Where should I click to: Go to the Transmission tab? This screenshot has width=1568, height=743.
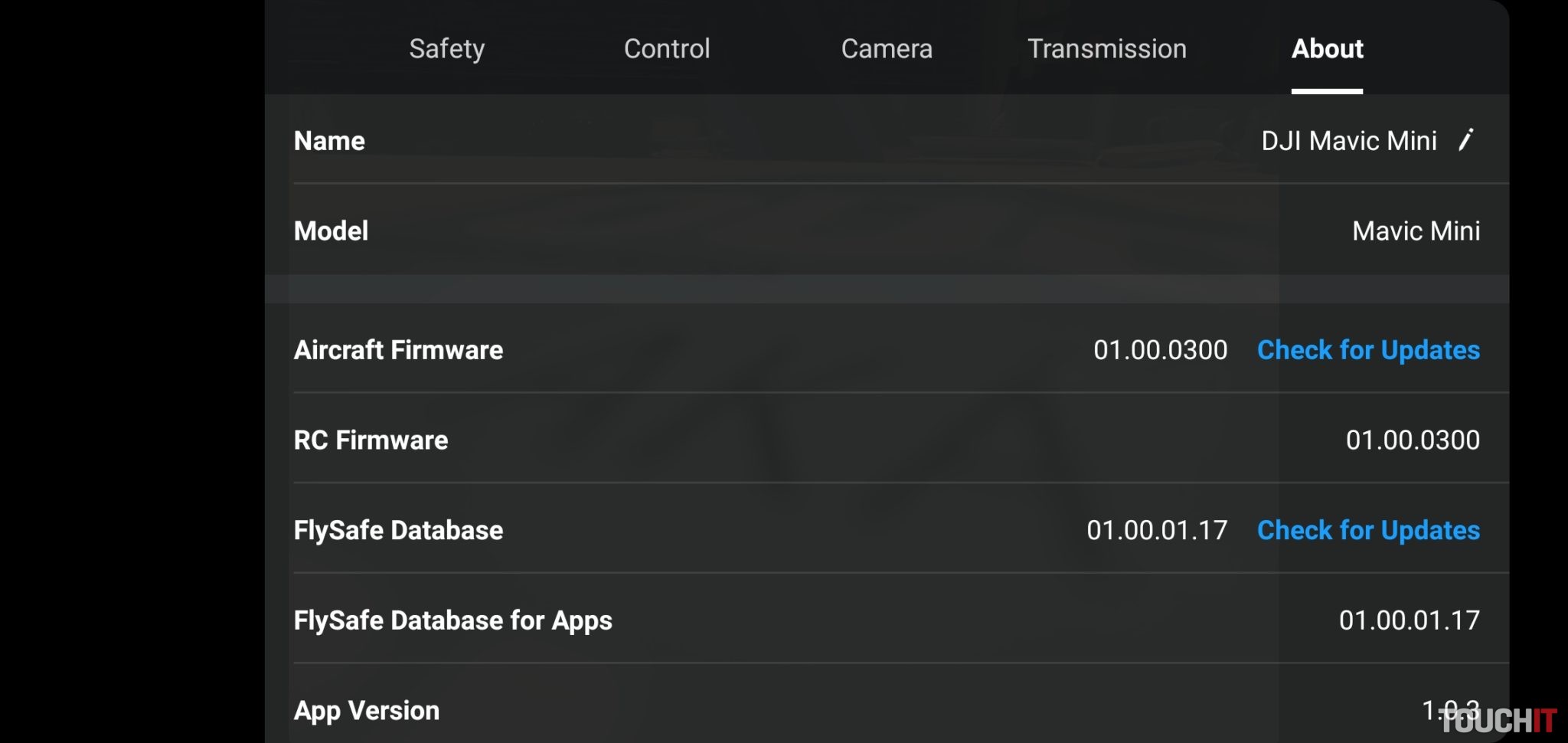(x=1106, y=49)
